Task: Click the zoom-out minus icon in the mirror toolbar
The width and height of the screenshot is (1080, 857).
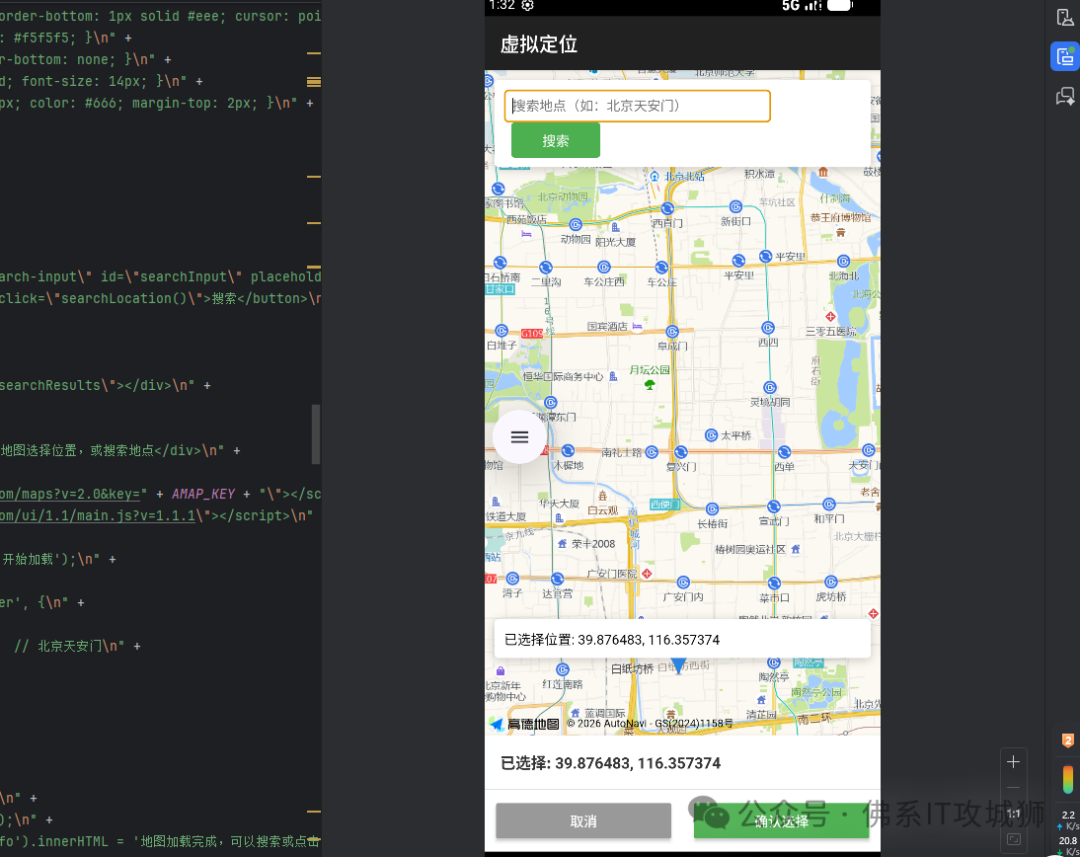Action: click(x=1013, y=787)
